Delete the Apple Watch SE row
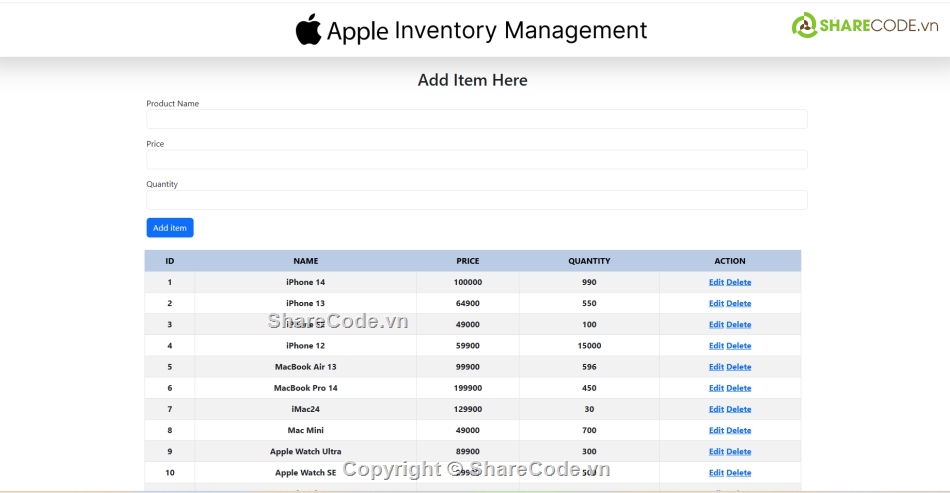Viewport: 950px width, 493px height. (x=739, y=473)
